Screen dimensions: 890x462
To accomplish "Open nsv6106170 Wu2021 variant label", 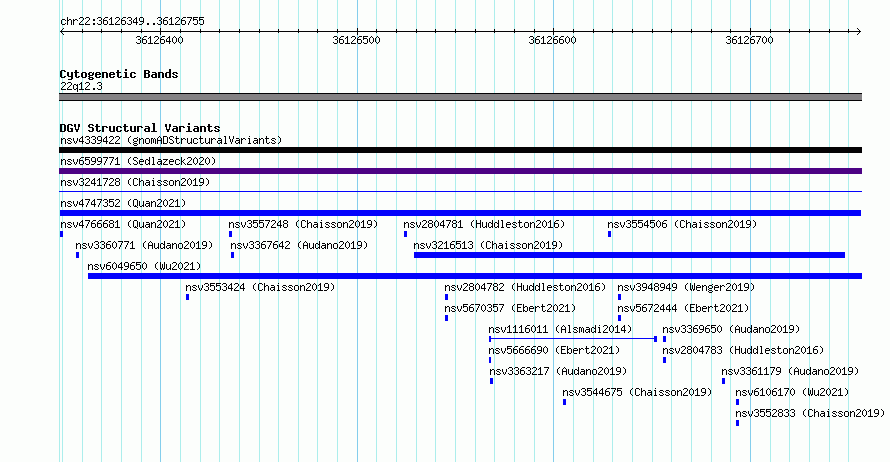I will (x=792, y=392).
